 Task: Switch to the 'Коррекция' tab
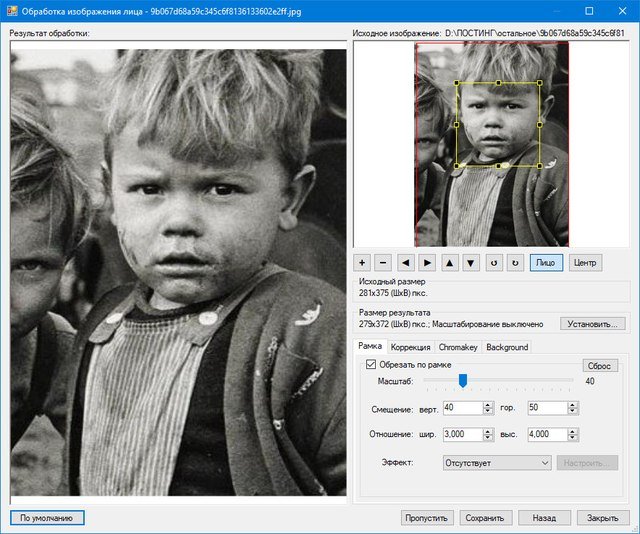point(410,347)
